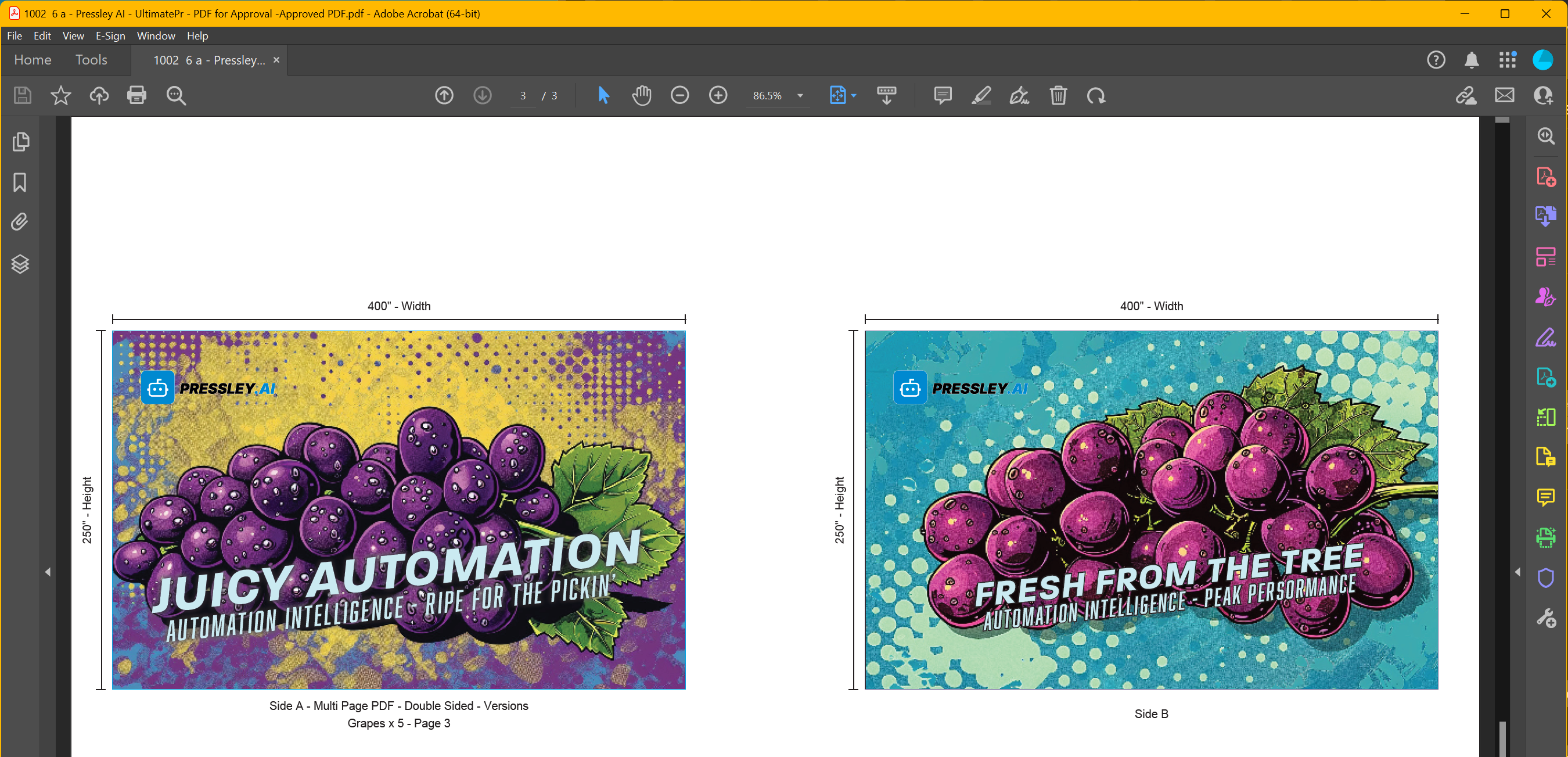Screen dimensions: 1568x757
Task: Rotate the page clockwise
Action: click(x=1096, y=96)
